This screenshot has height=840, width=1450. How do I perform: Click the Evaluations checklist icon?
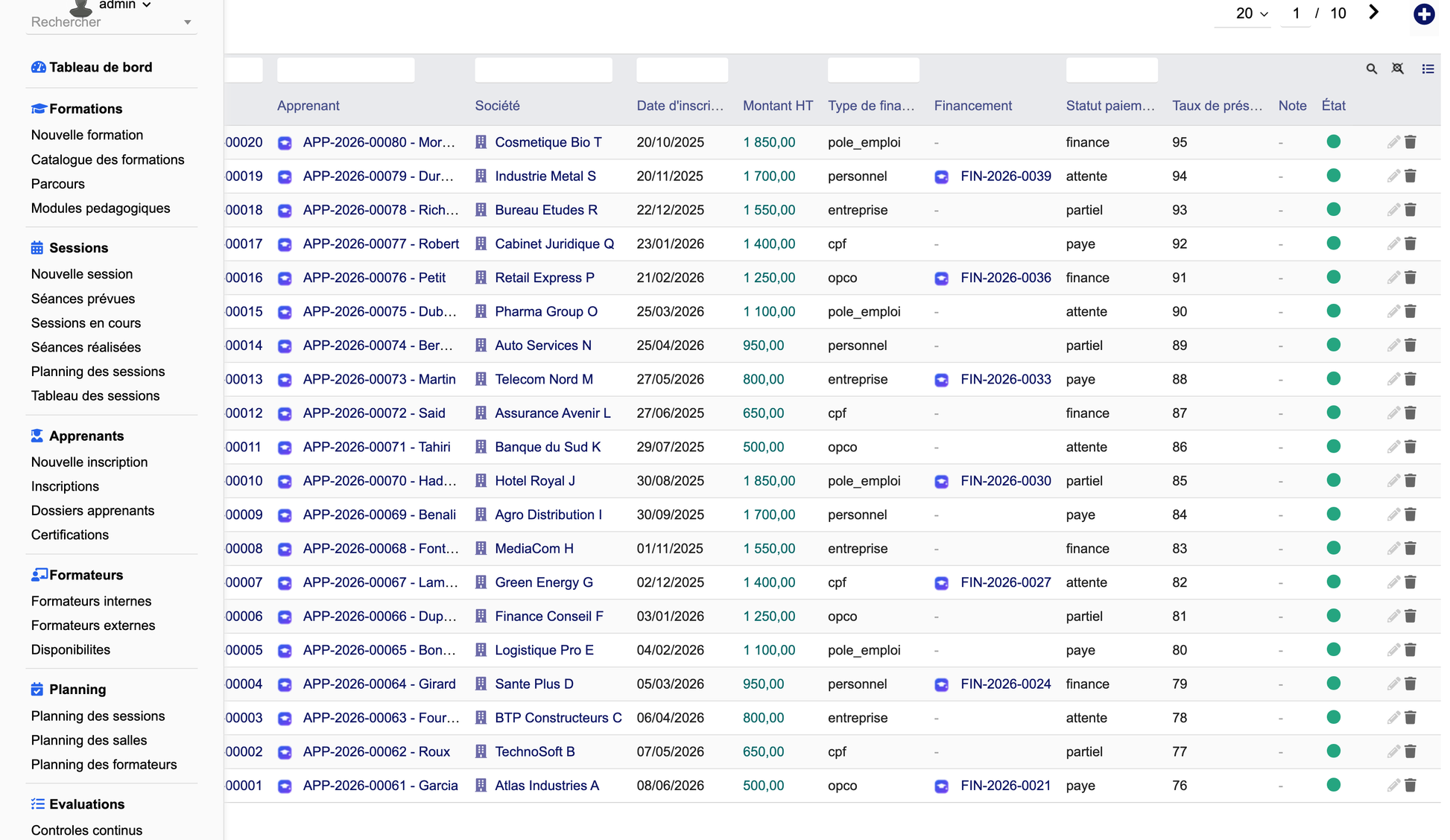pos(38,804)
